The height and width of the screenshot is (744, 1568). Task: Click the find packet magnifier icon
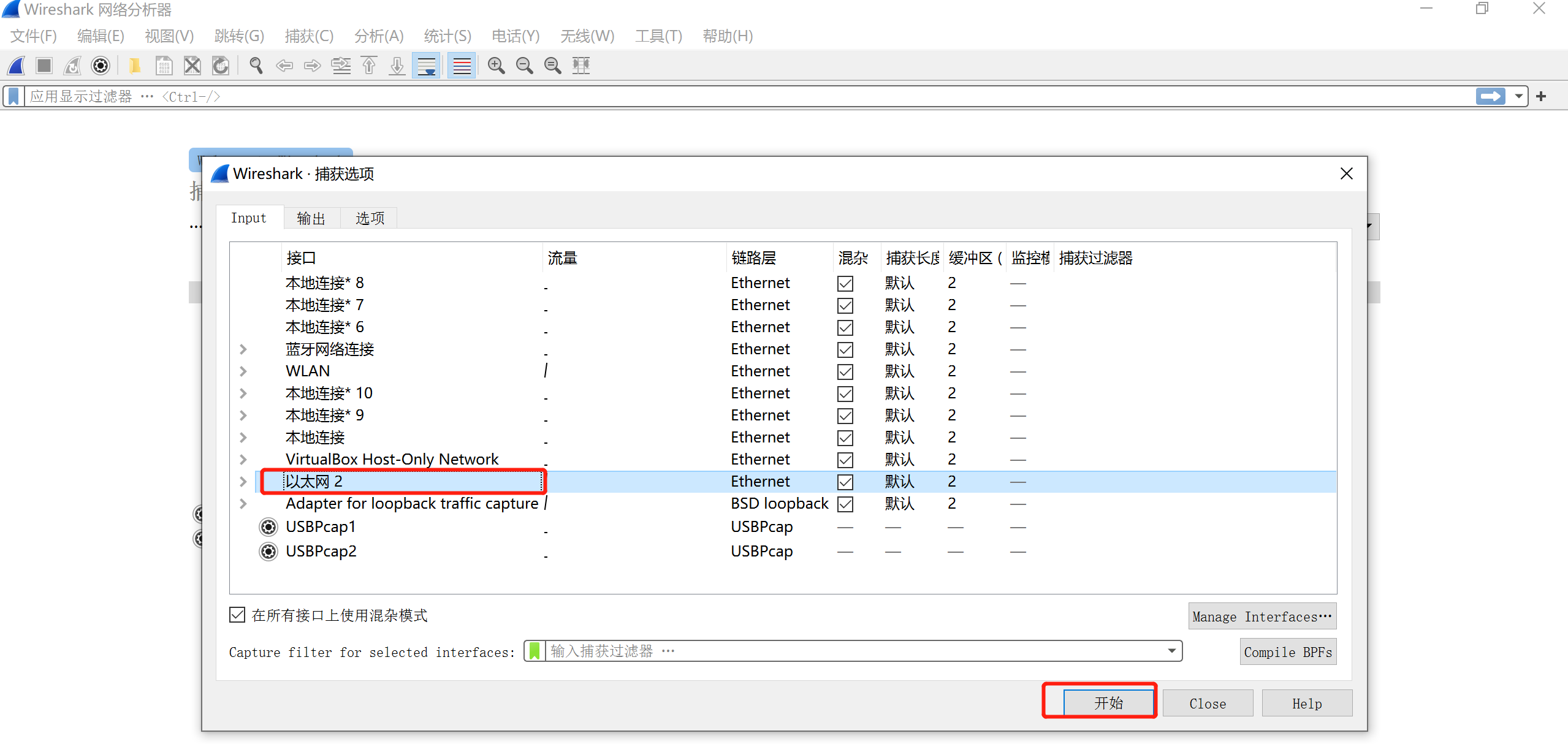[x=256, y=66]
